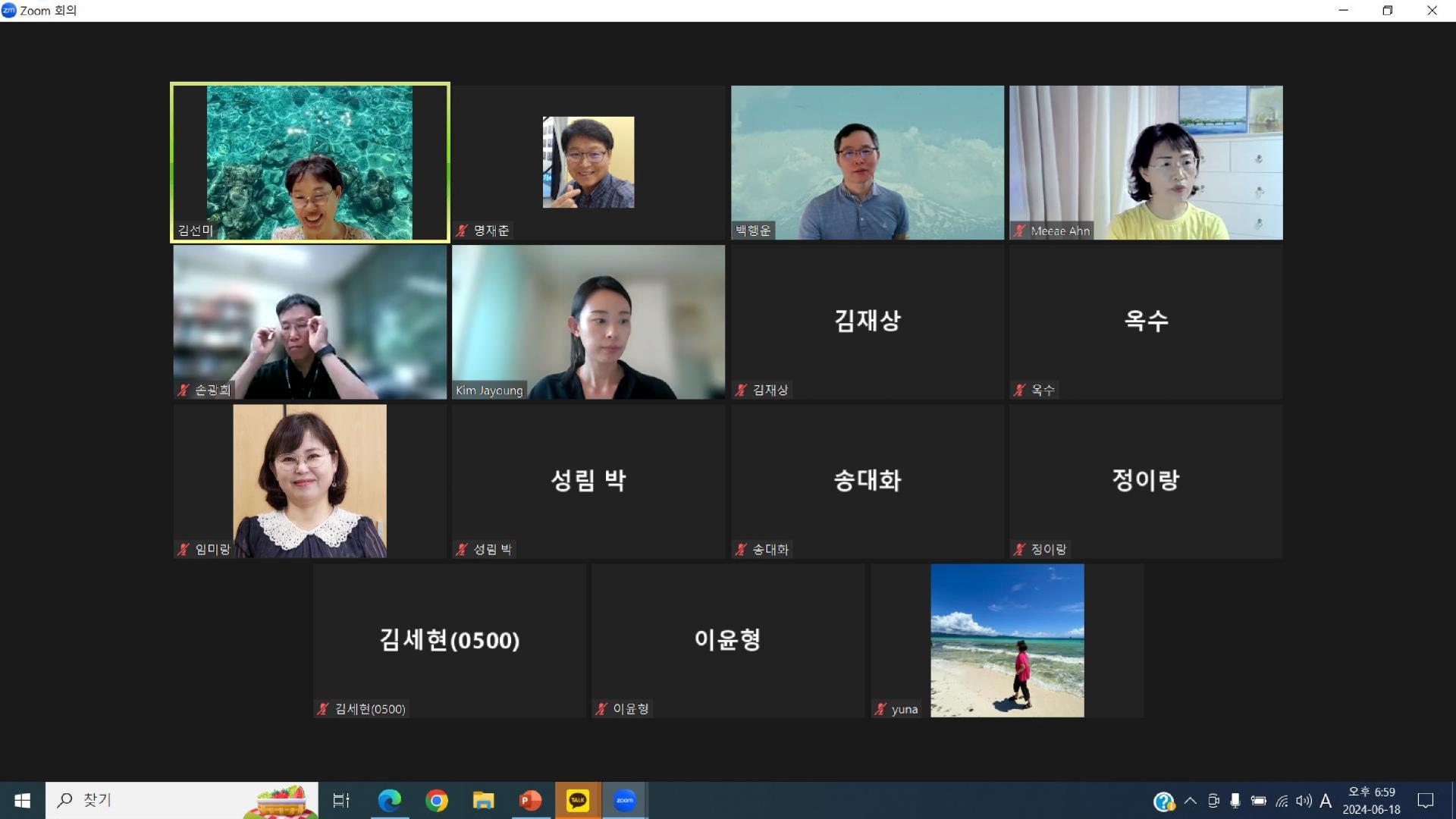The image size is (1456, 819).
Task: Select Meeae Ahn's video tile
Action: [x=1146, y=162]
